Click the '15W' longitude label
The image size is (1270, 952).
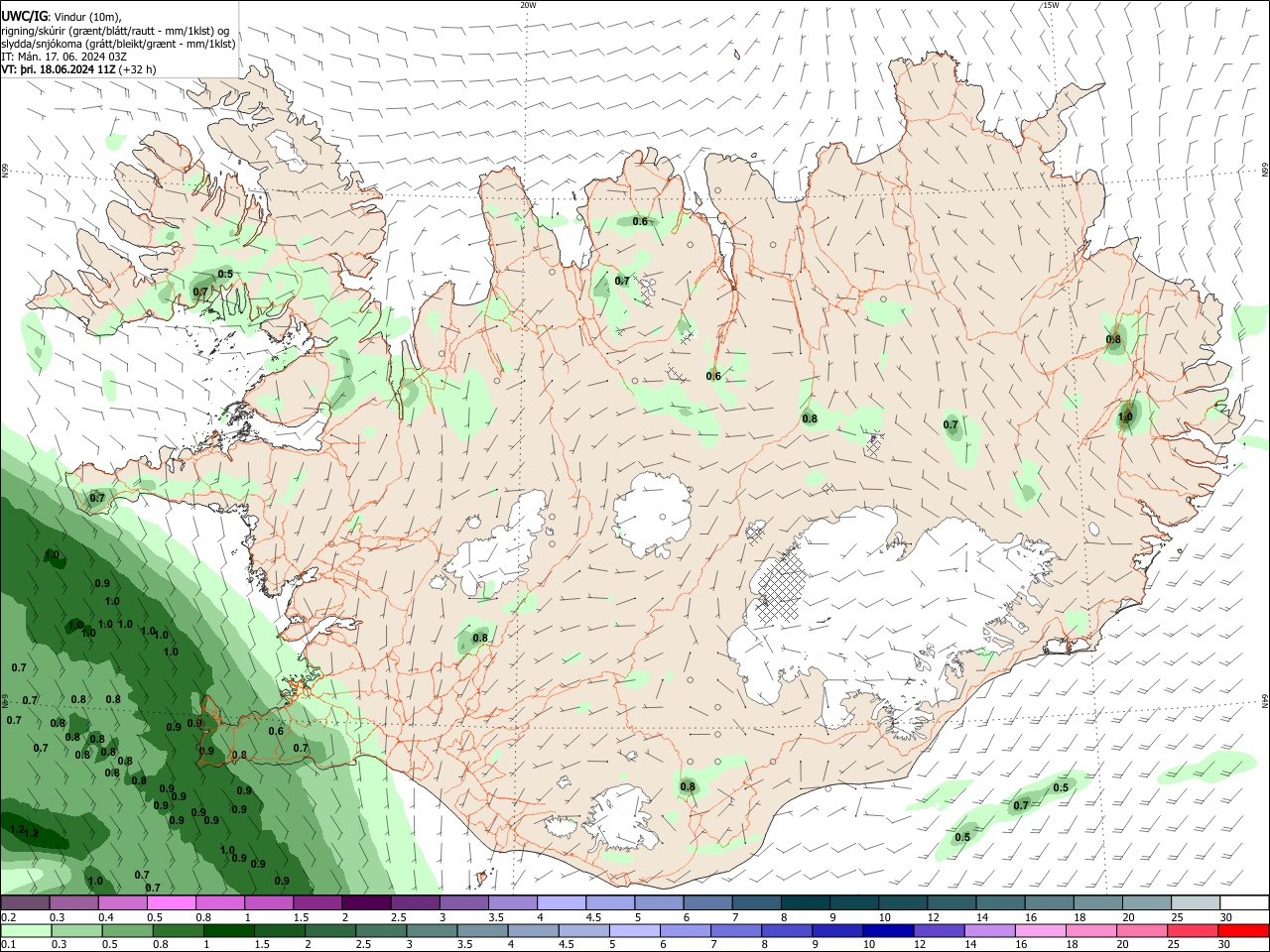pos(1051,5)
